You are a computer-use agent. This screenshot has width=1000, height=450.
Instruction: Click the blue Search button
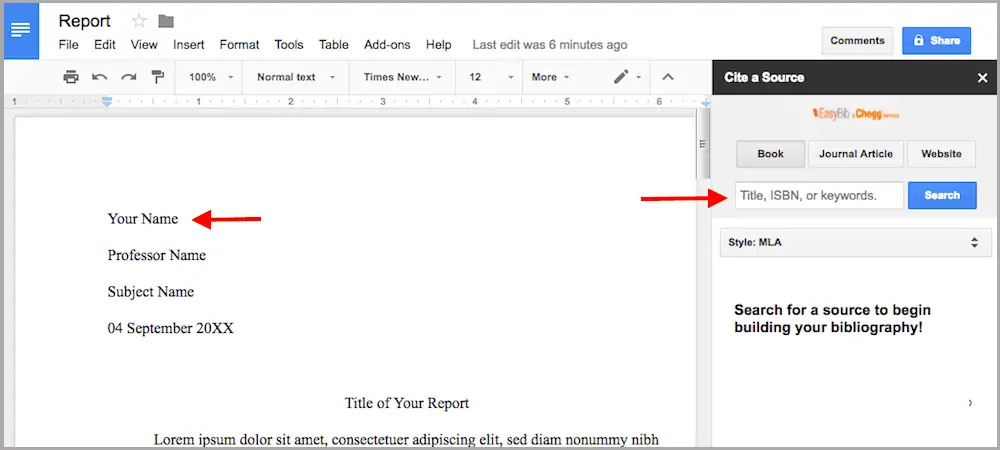(941, 196)
